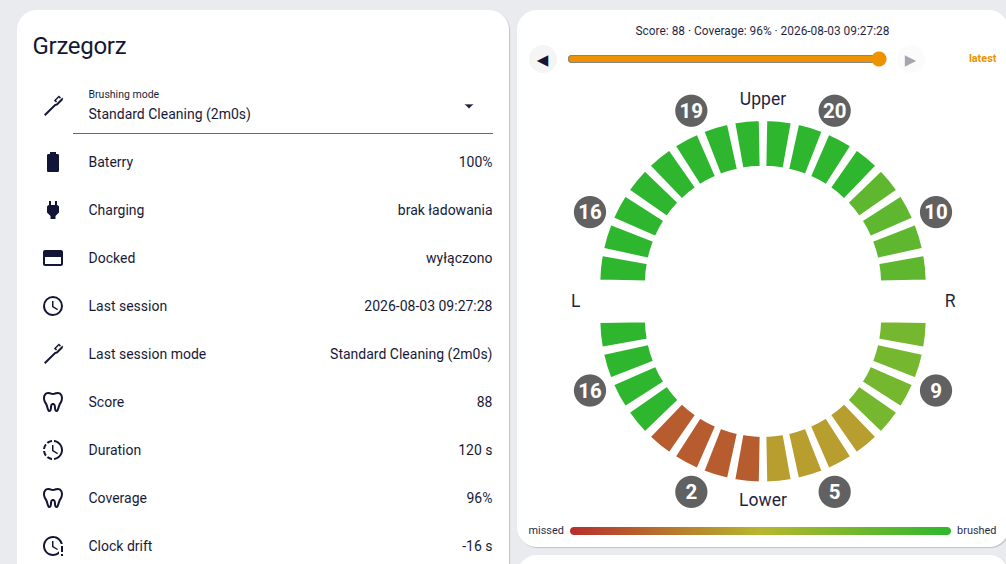Jump to the latest session link
Viewport: 1006px width, 564px height.
(x=982, y=58)
